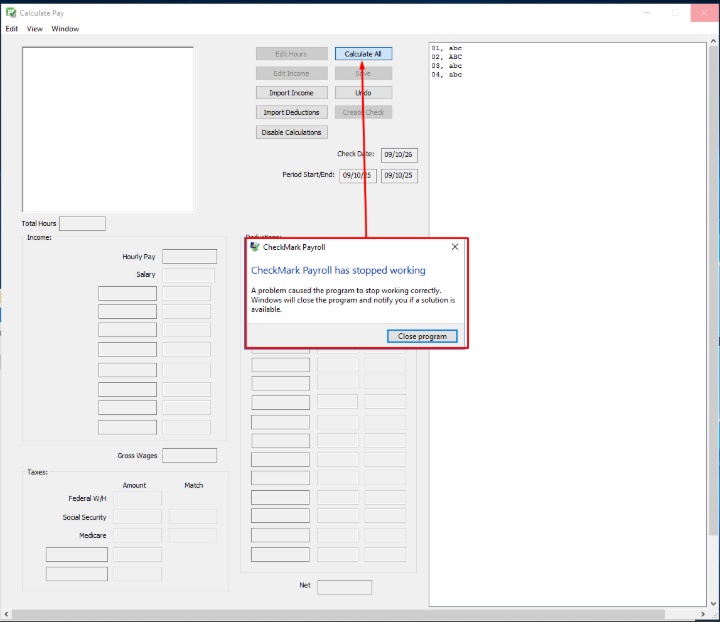Click the Social Security amount field
The image size is (720, 622).
click(x=137, y=517)
